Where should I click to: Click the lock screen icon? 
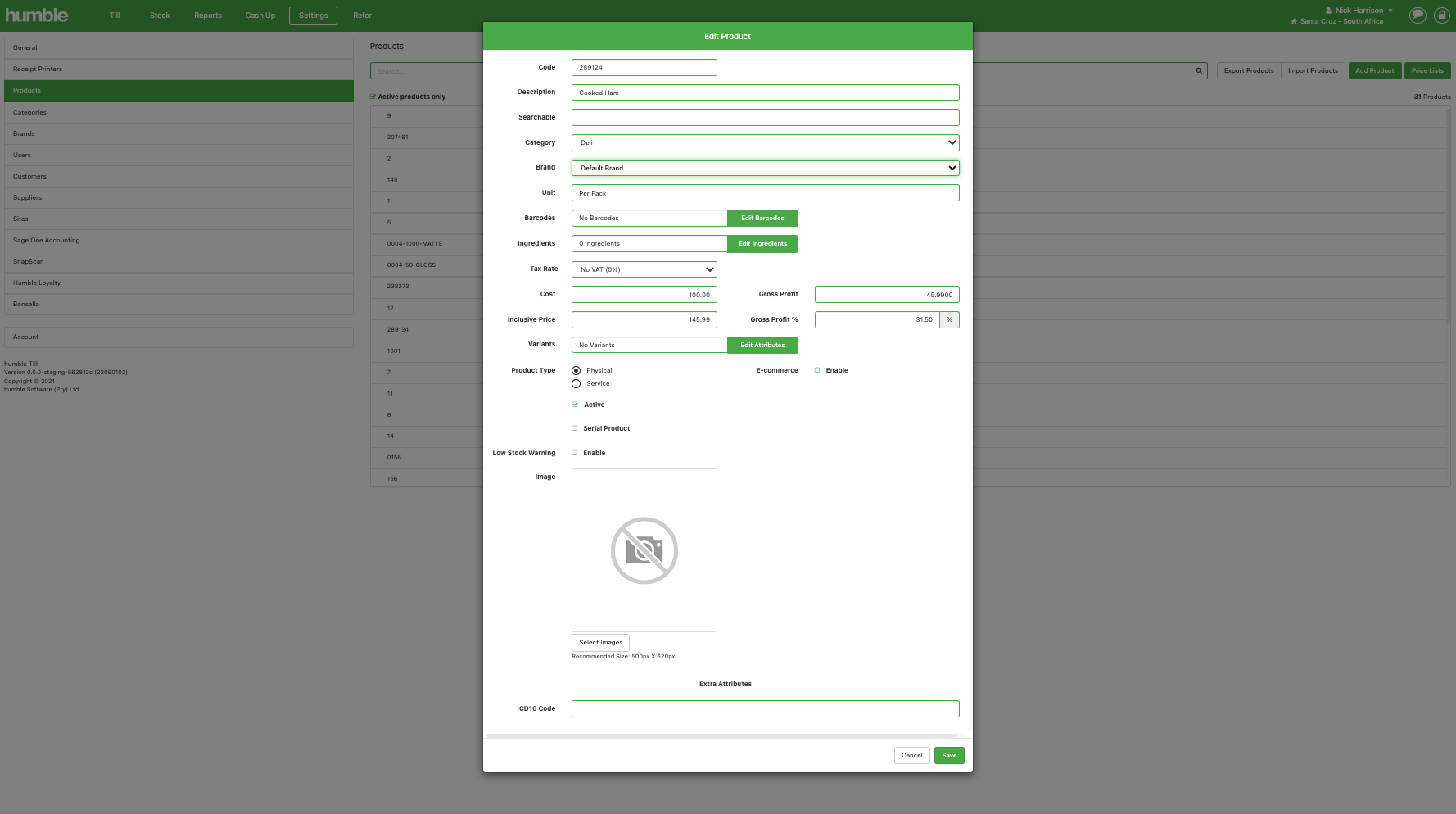click(x=1442, y=16)
